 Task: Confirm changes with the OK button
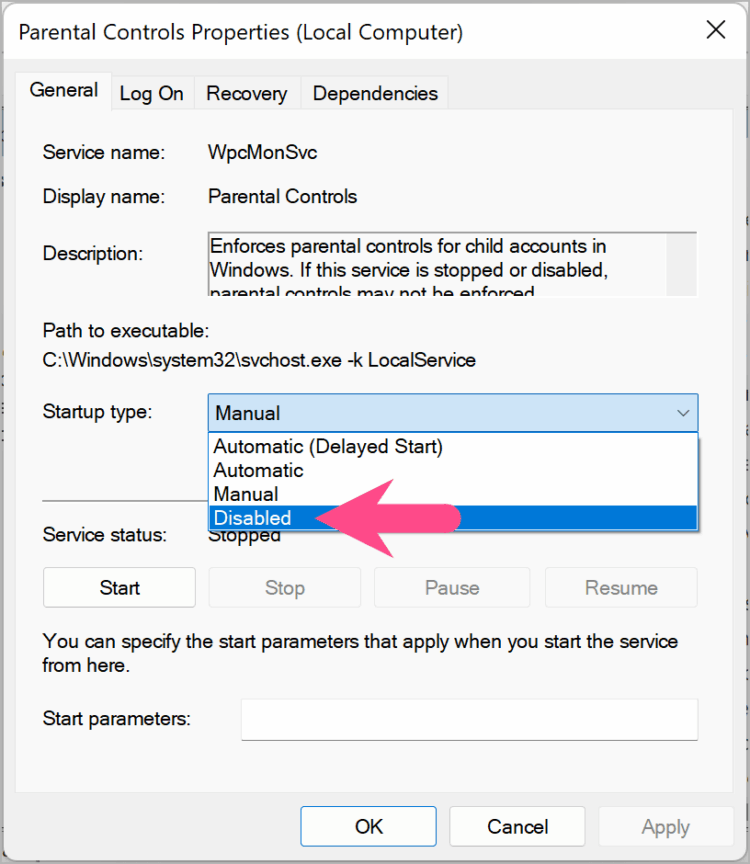(368, 826)
